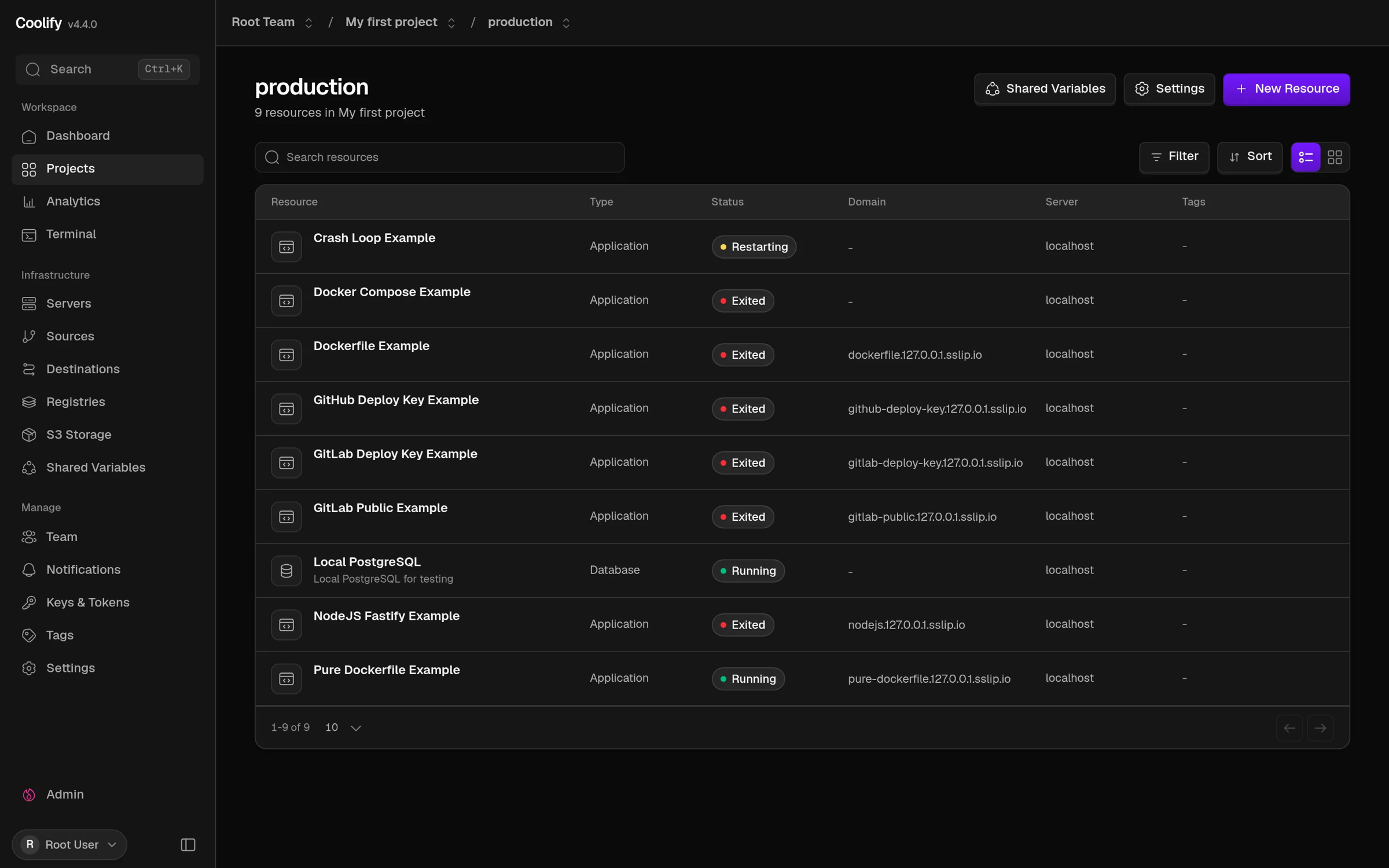Open the Filter options
Screen dimensions: 1389x868
(1174, 157)
